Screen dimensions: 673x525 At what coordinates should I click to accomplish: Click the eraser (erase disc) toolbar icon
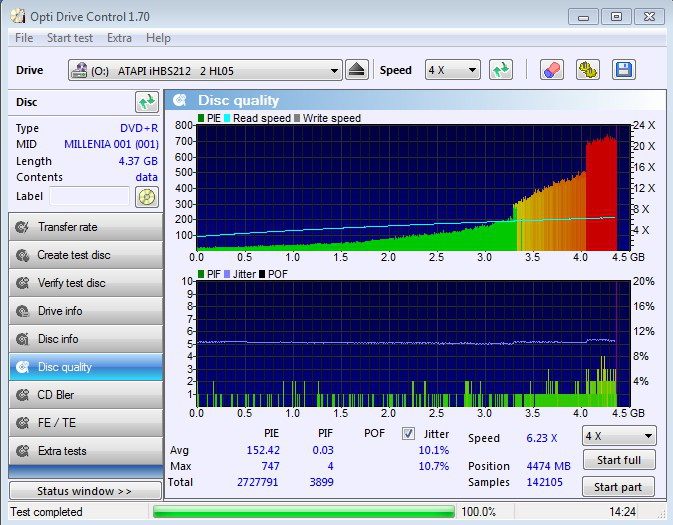click(552, 70)
